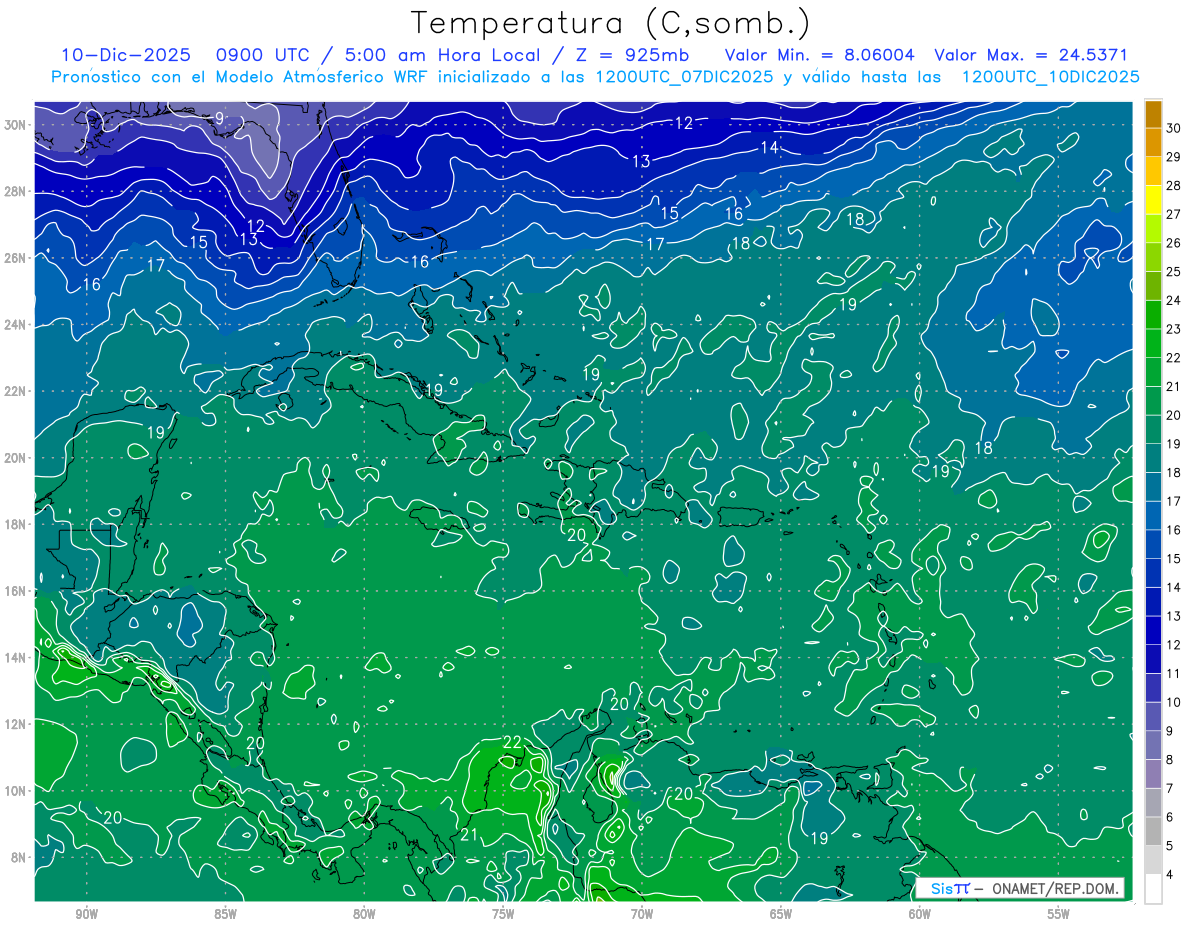This screenshot has width=1200, height=927.
Task: Click the "ONAMET/REP.DOM." credit label
Action: pos(1056,888)
